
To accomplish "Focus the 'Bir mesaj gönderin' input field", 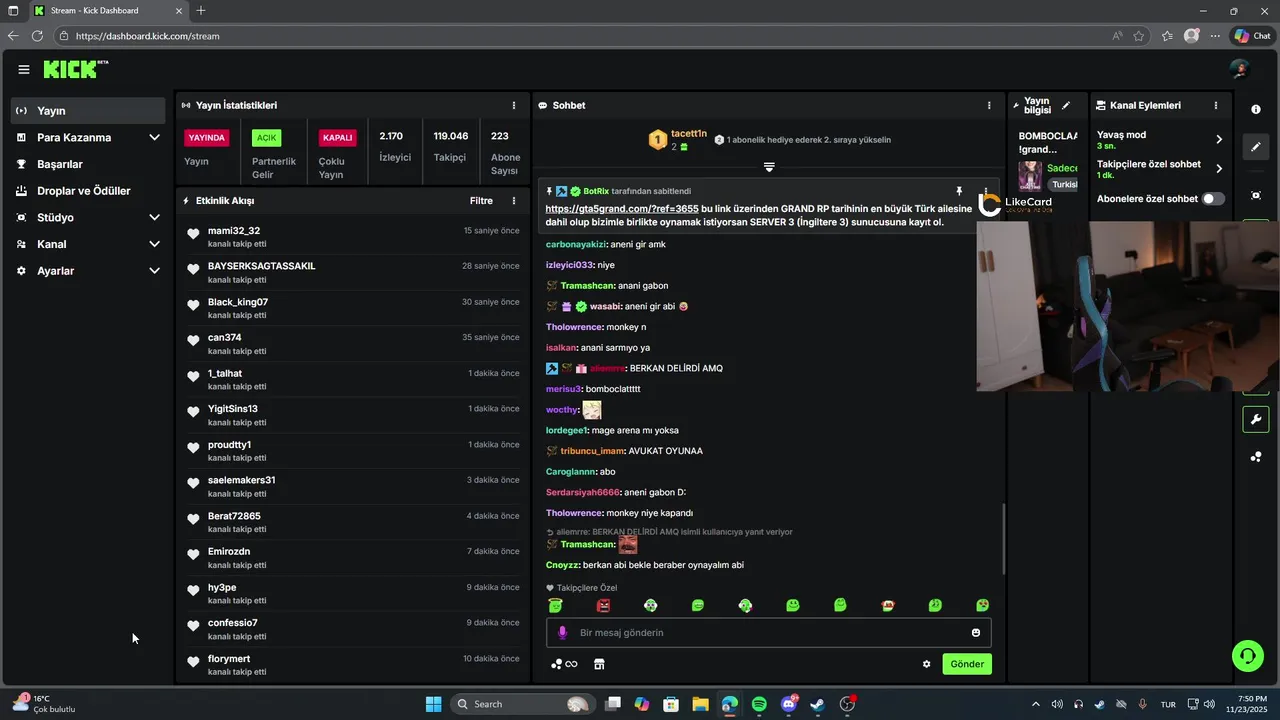I will (768, 633).
